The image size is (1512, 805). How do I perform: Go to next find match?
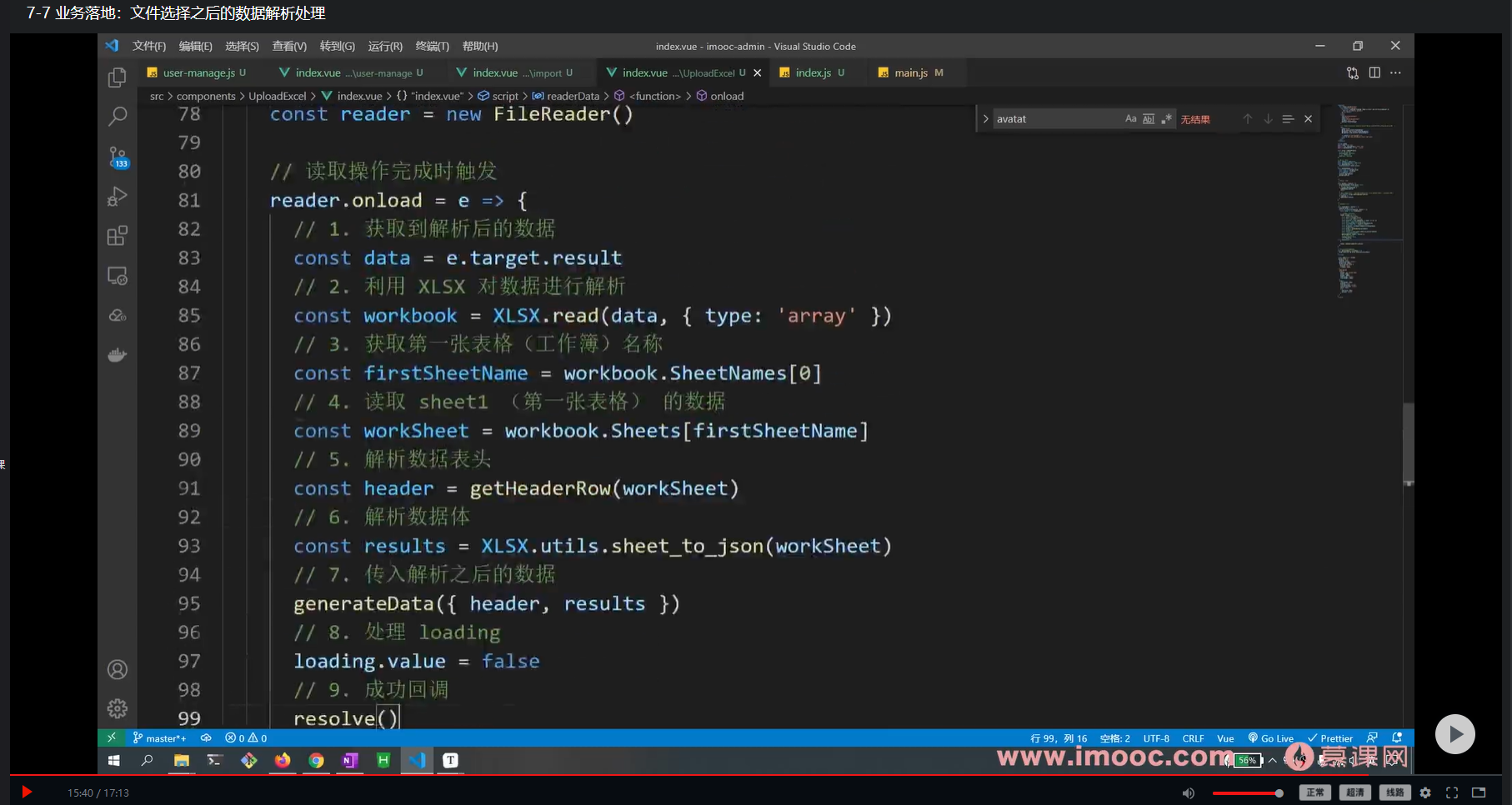coord(1268,119)
